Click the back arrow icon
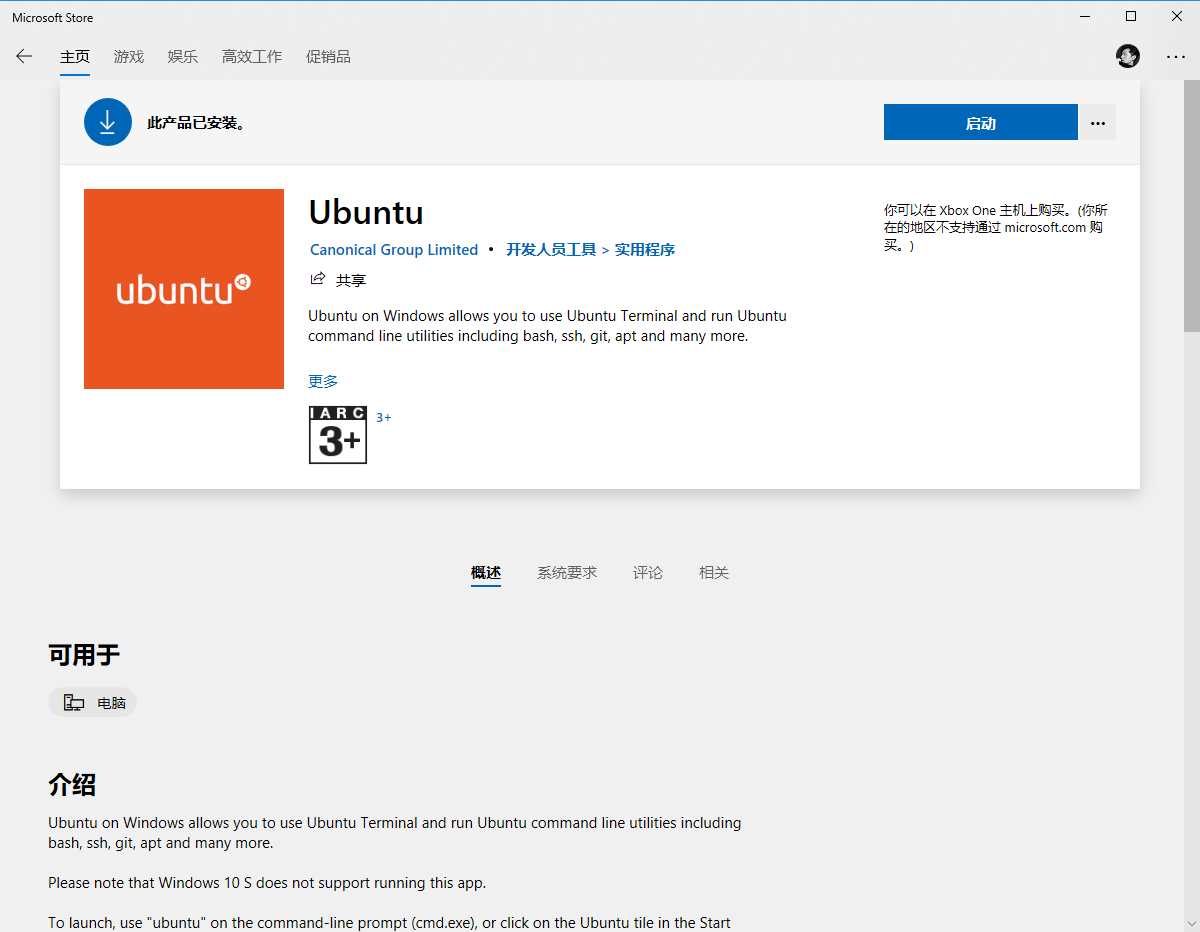Viewport: 1200px width, 932px height. point(24,56)
